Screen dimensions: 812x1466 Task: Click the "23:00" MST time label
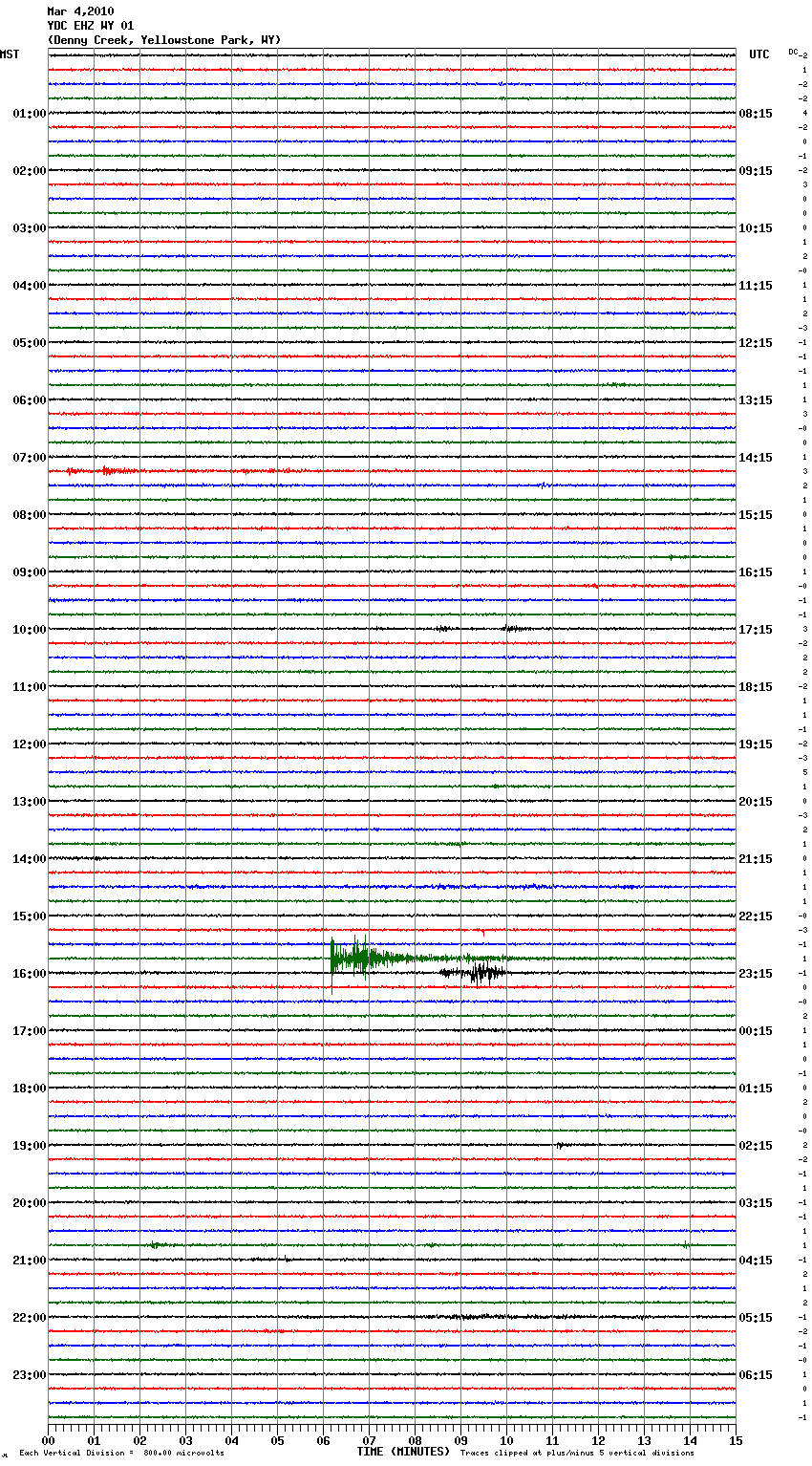point(30,1375)
